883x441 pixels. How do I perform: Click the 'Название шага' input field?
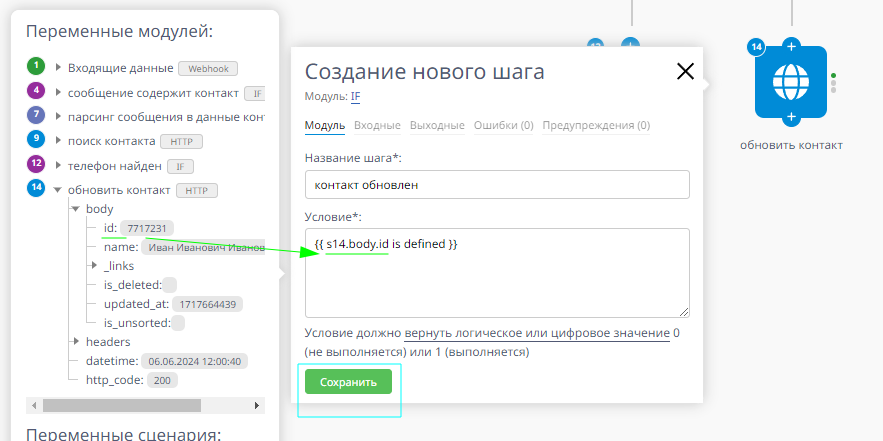(497, 184)
